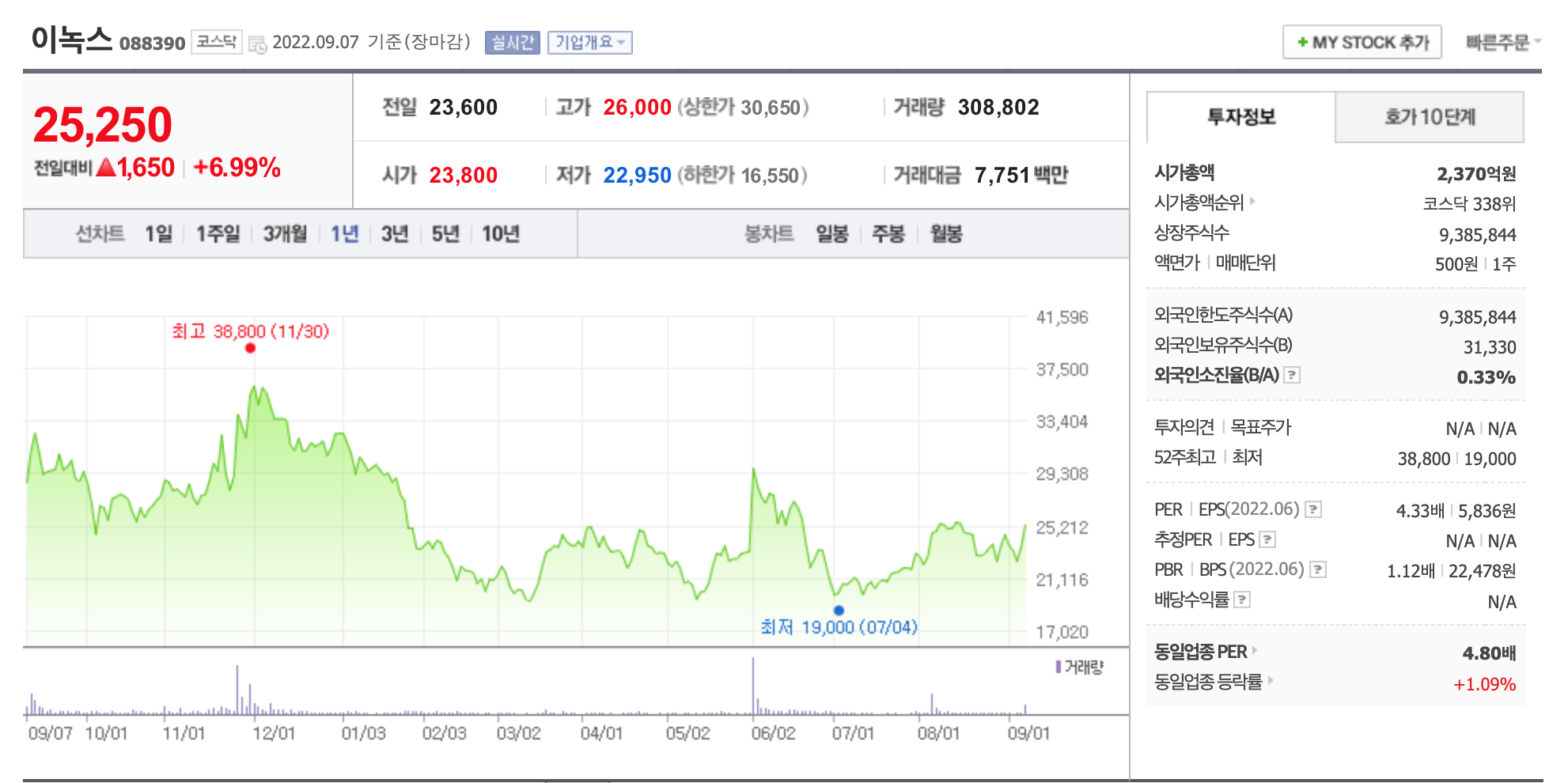Open help icon next to 추정PER EPS
Viewport: 1568px width, 783px height.
[1267, 539]
